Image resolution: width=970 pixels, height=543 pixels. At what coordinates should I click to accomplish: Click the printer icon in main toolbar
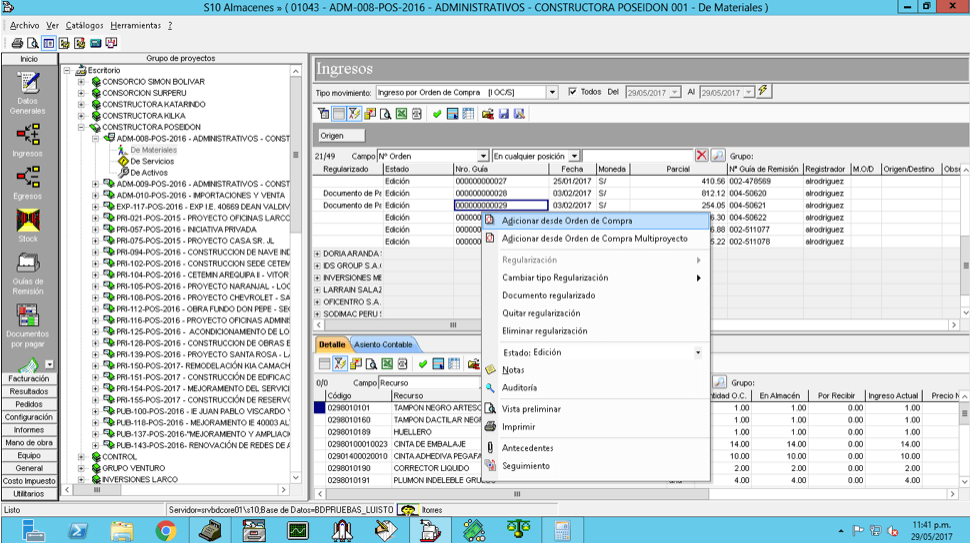tap(17, 43)
